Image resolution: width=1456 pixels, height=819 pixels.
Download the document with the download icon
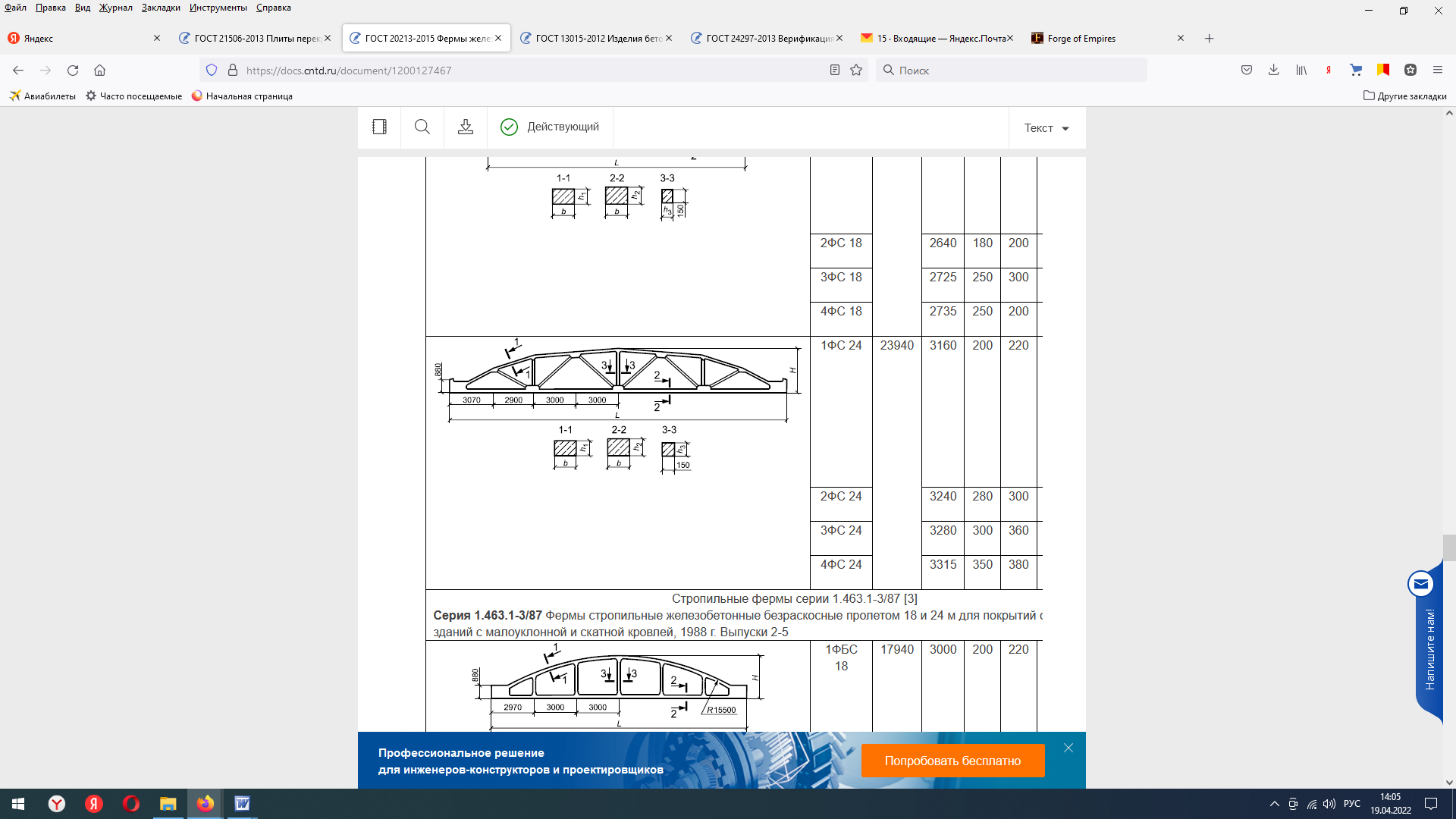click(466, 127)
